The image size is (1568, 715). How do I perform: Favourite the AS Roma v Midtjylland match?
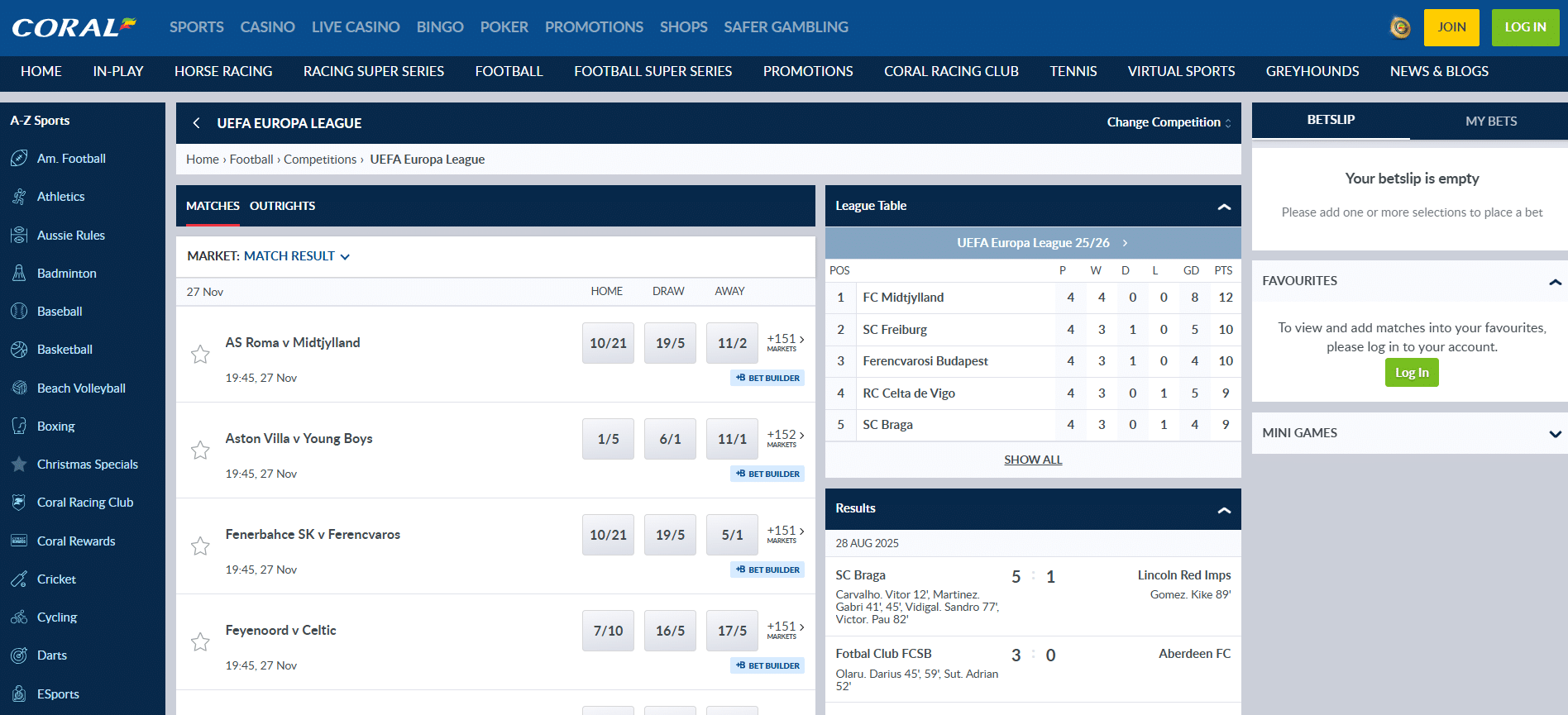[x=200, y=355]
